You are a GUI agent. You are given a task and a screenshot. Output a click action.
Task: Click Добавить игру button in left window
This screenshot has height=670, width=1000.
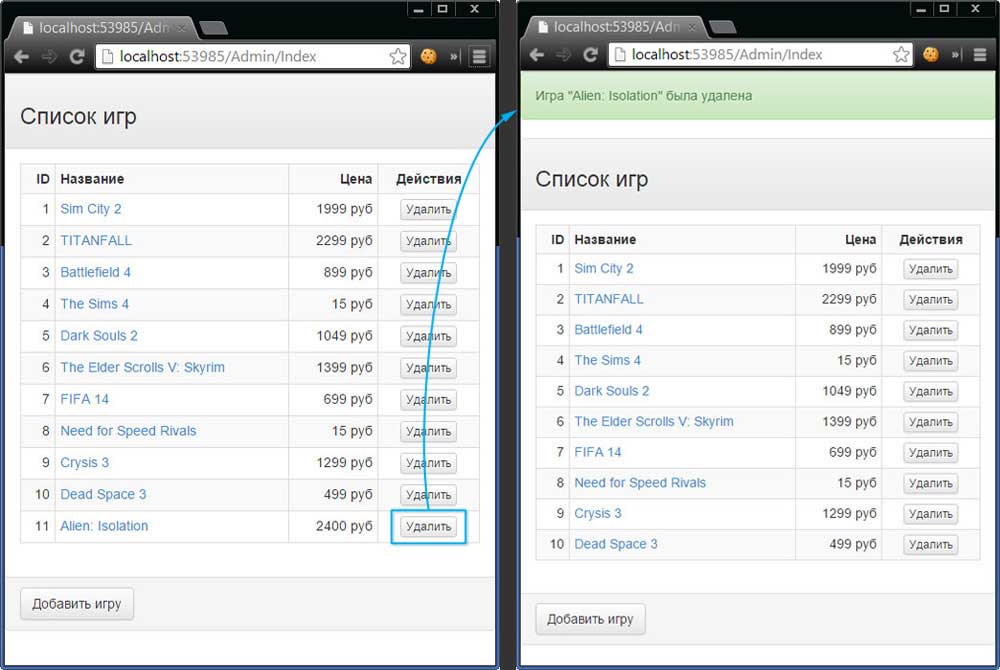point(77,604)
